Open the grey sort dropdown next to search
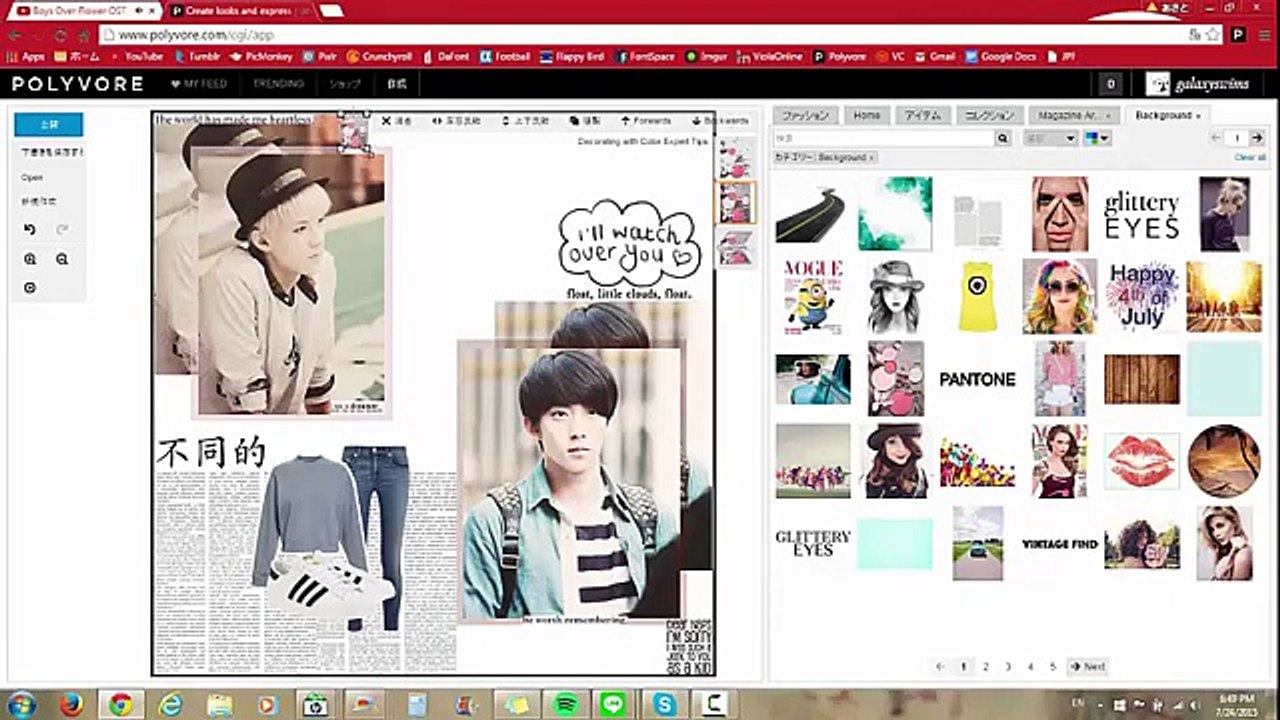Image resolution: width=1280 pixels, height=720 pixels. click(1049, 139)
